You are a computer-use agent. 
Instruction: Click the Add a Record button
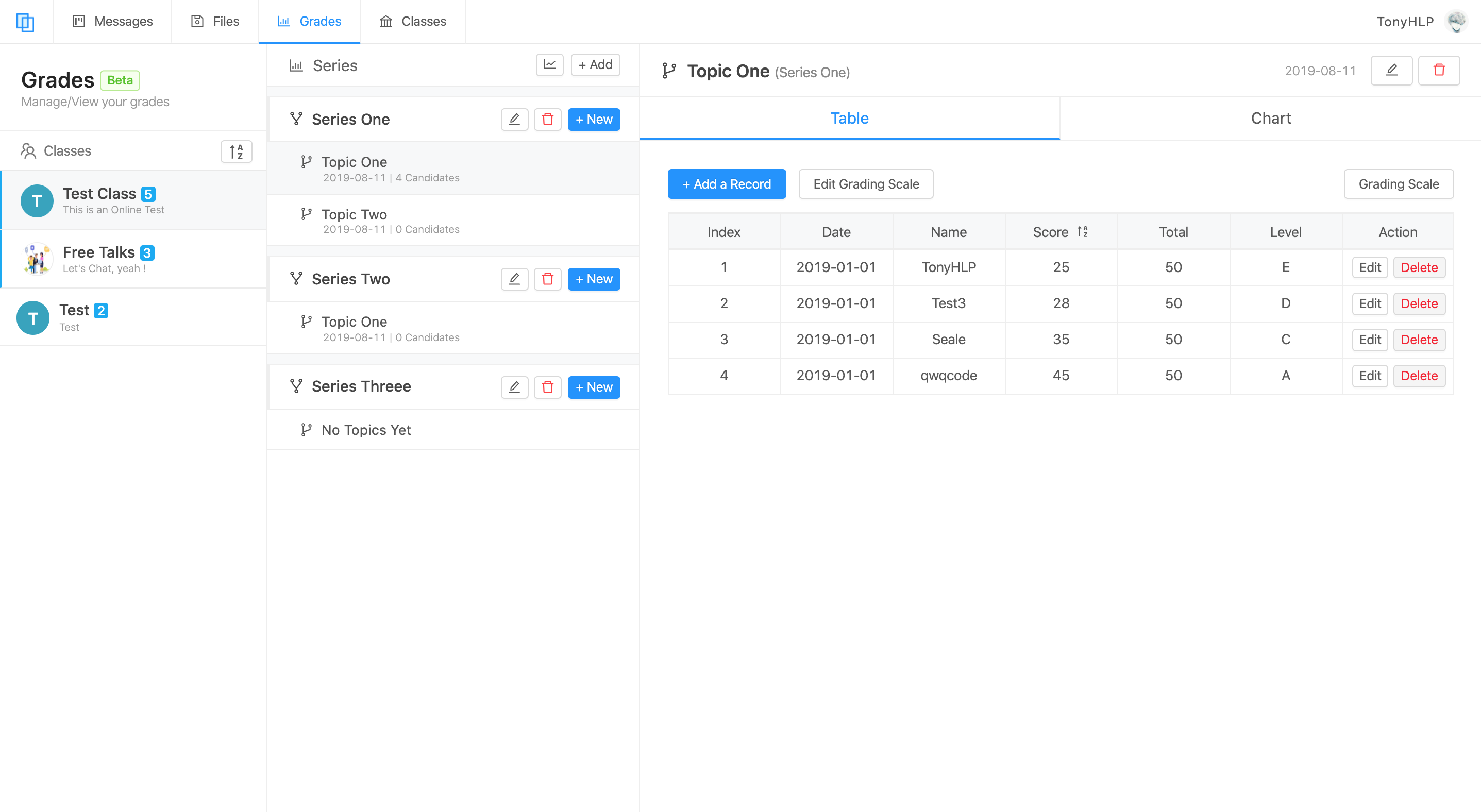[726, 184]
